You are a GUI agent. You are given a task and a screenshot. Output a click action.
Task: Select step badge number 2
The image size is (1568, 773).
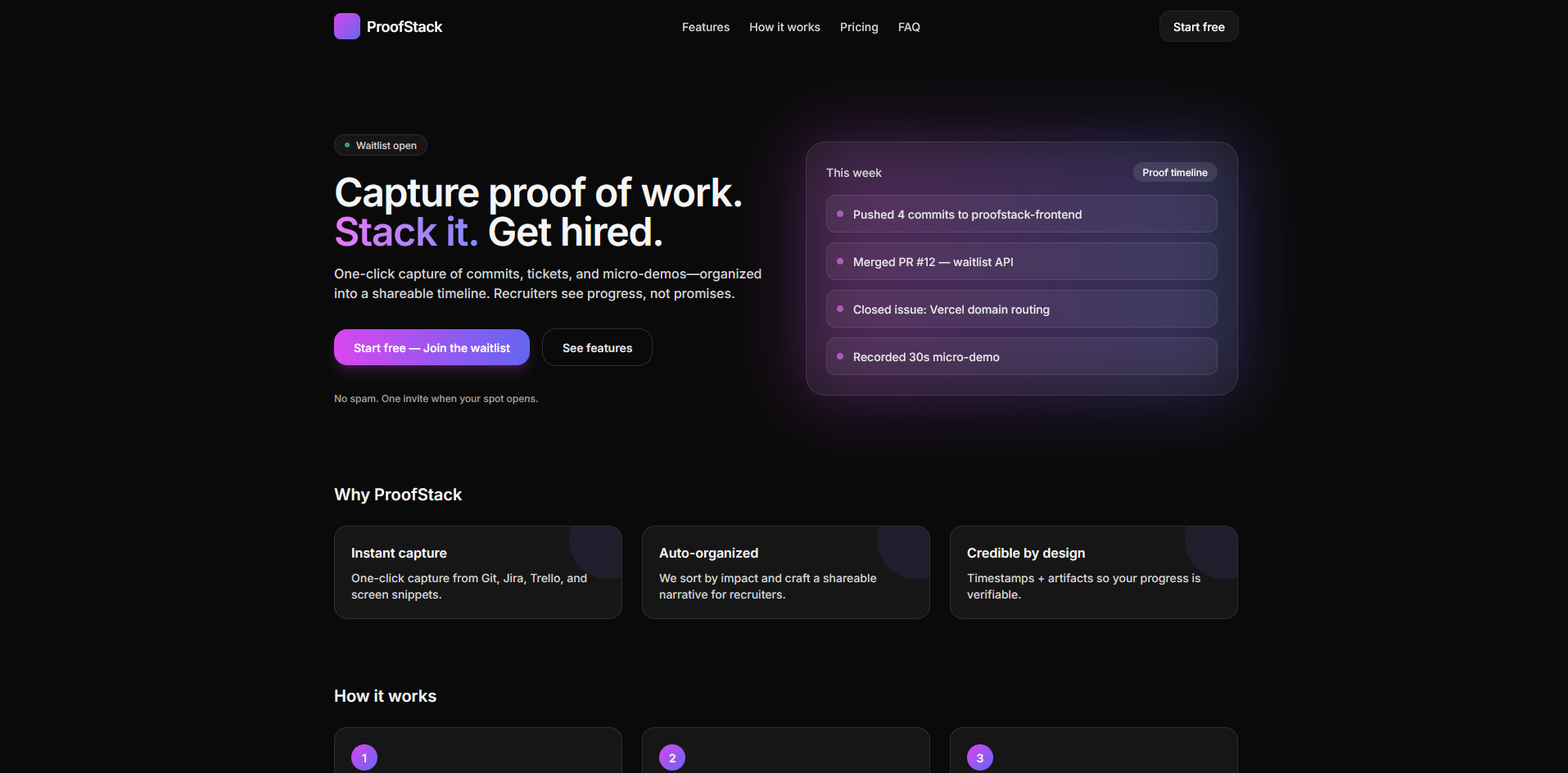pos(671,757)
